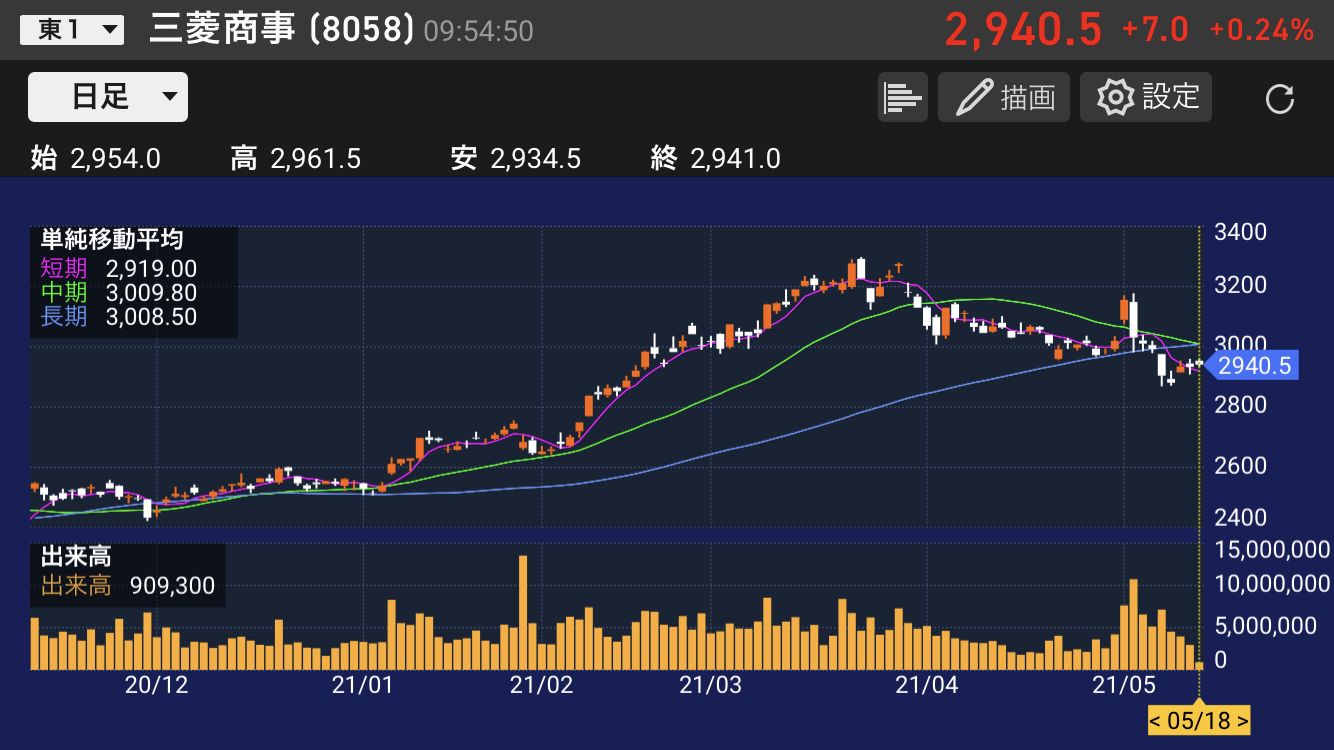Image resolution: width=1334 pixels, height=750 pixels.
Task: Click the left arrow on 05/18 marker
Action: coord(1155,720)
